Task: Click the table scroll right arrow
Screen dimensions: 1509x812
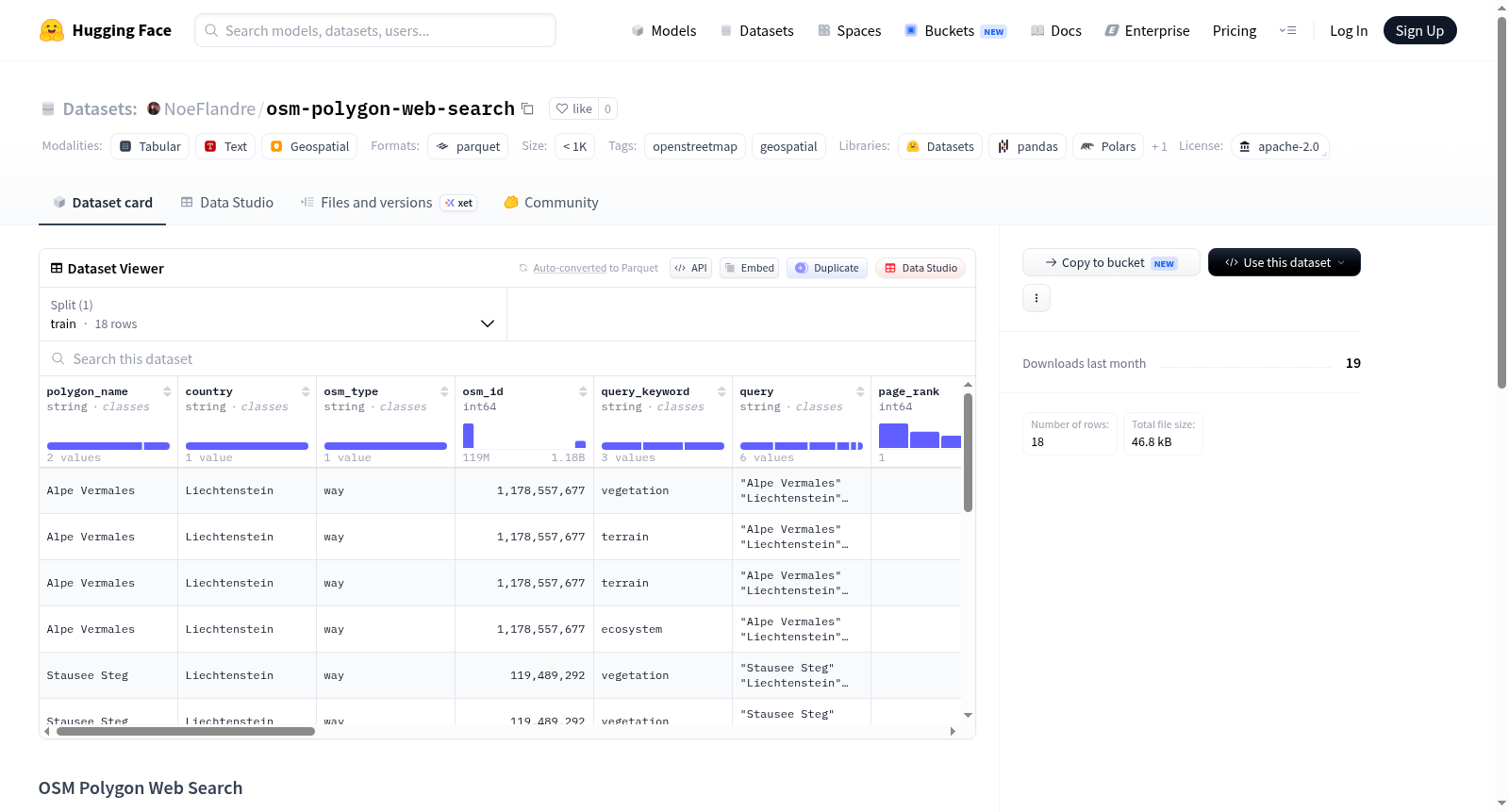Action: click(953, 731)
